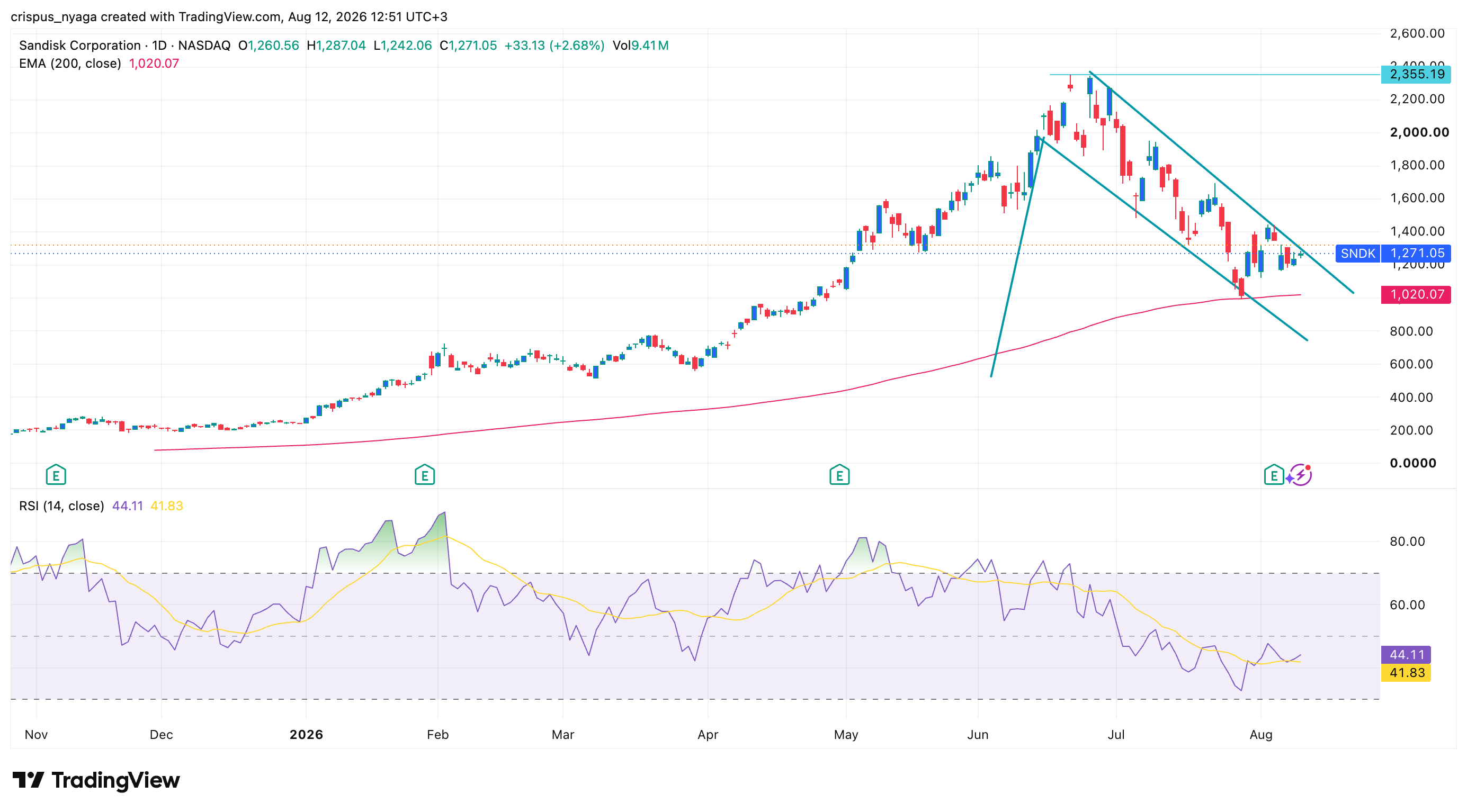Select the RSI (14, close) legend label

[x=61, y=506]
